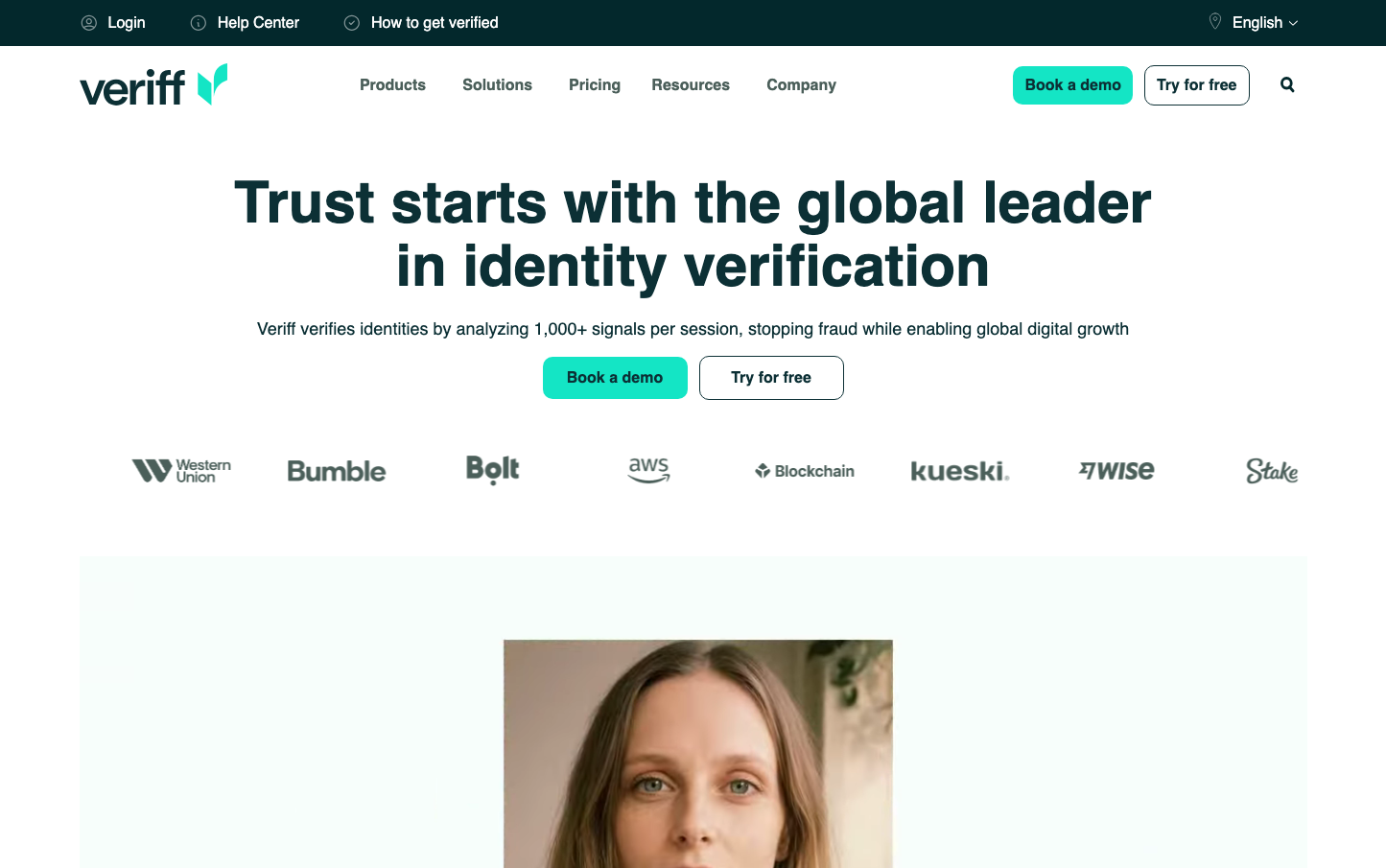Screen dimensions: 1386x868
Task: Open the Products menu
Action: [x=392, y=85]
